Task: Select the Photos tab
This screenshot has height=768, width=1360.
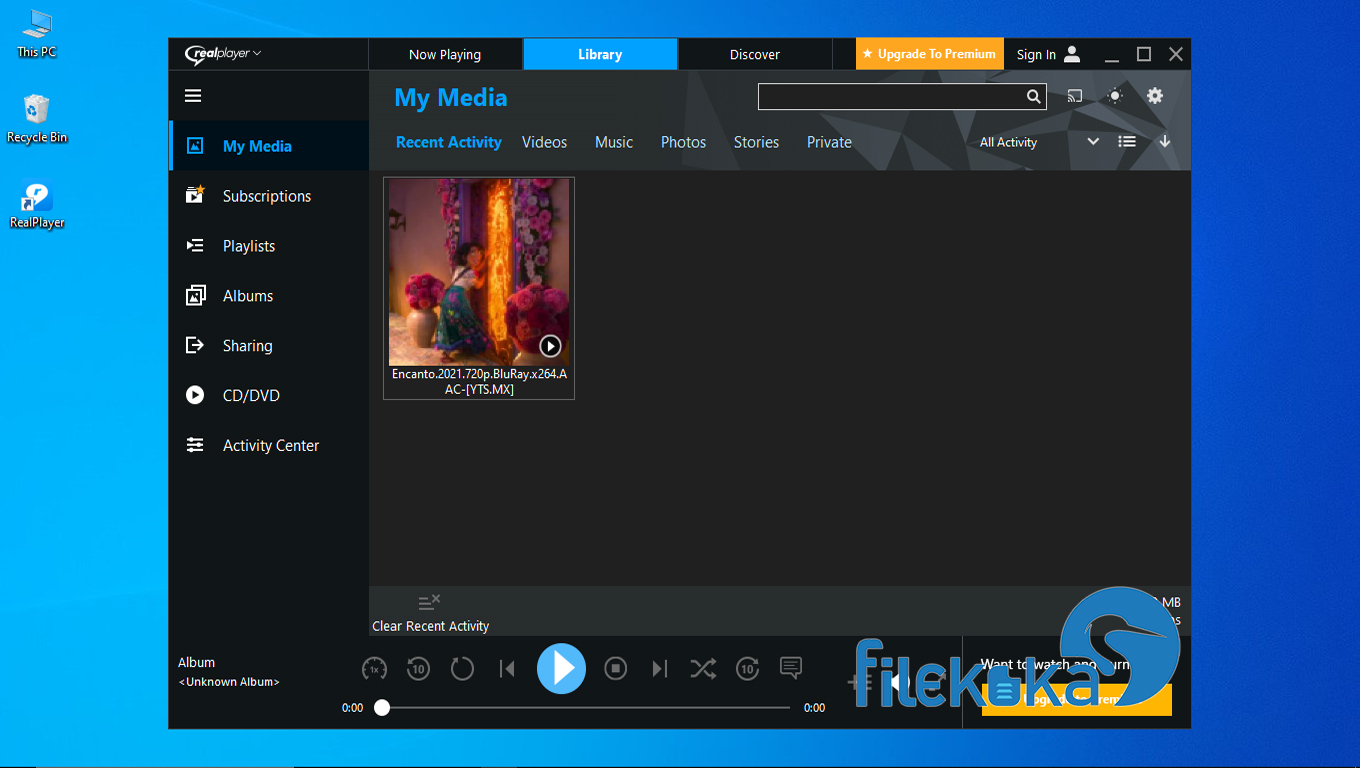Action: tap(683, 142)
